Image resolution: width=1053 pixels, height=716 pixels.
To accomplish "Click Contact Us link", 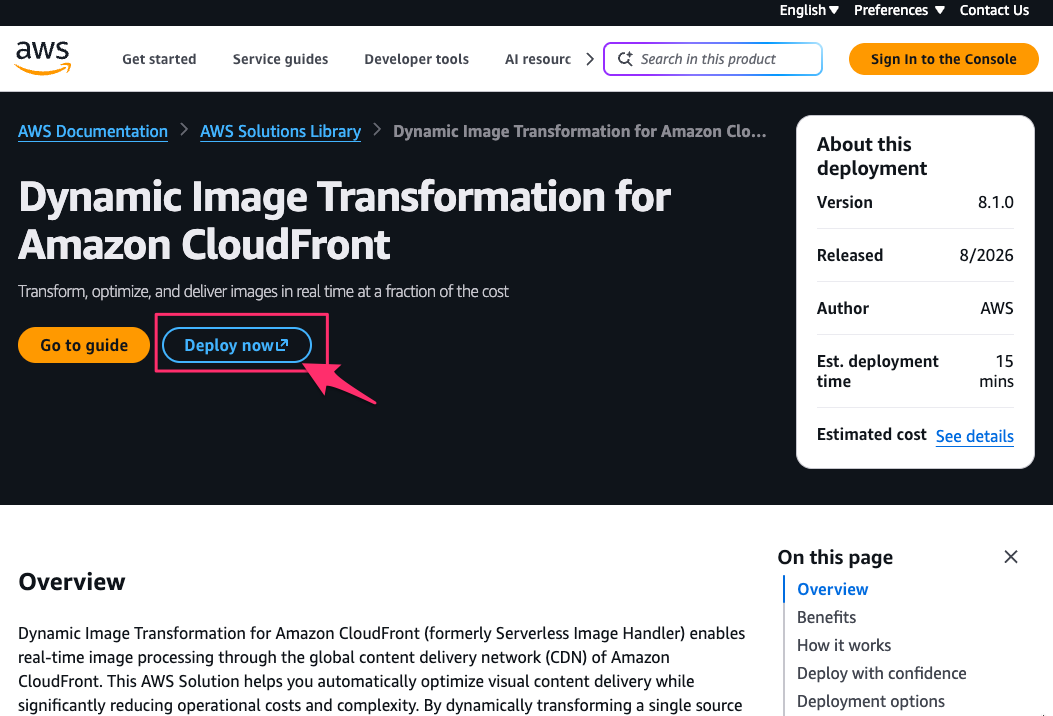I will click(x=994, y=10).
